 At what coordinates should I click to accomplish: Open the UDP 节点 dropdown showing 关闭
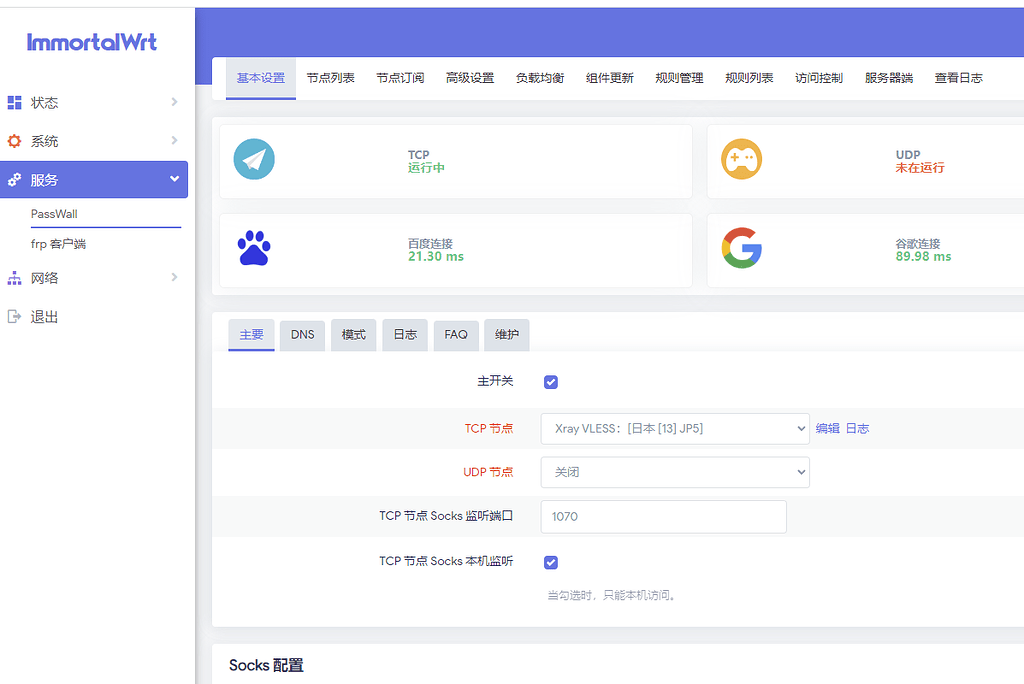click(x=675, y=472)
